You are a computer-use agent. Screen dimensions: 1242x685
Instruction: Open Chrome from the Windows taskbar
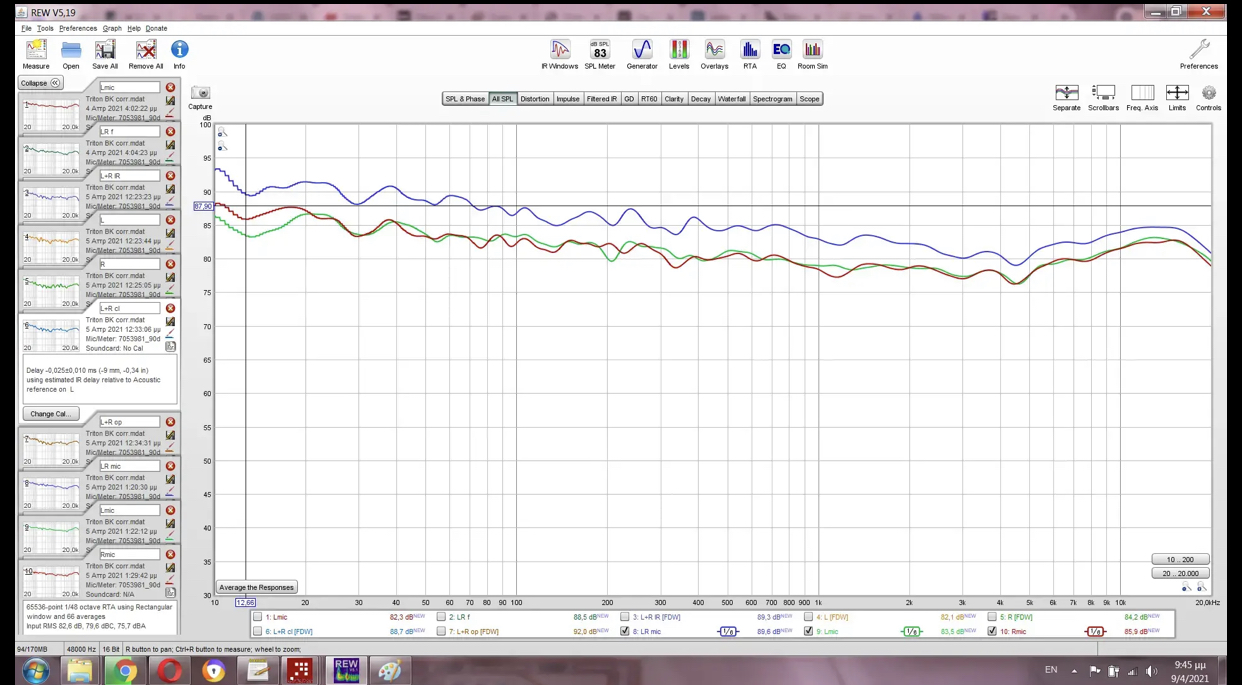(x=125, y=670)
